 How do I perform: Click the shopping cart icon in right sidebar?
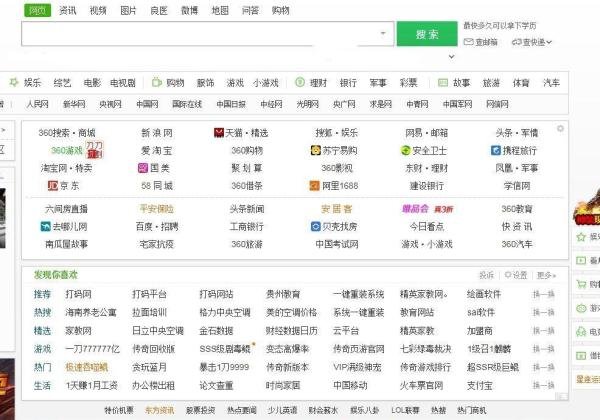click(x=581, y=284)
